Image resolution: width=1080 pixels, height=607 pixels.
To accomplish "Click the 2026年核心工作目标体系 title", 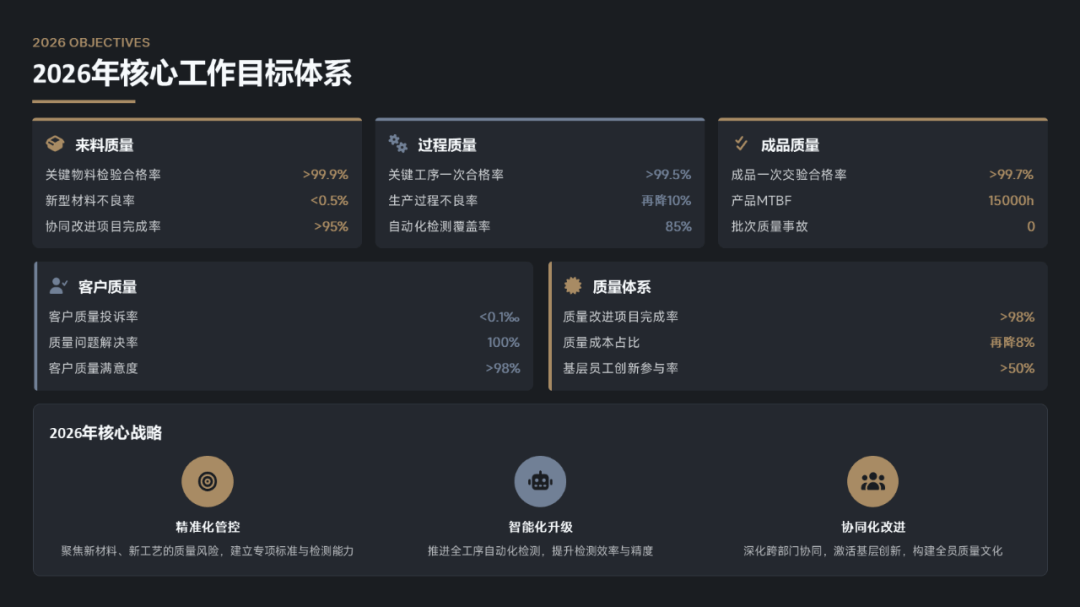I will coord(192,74).
